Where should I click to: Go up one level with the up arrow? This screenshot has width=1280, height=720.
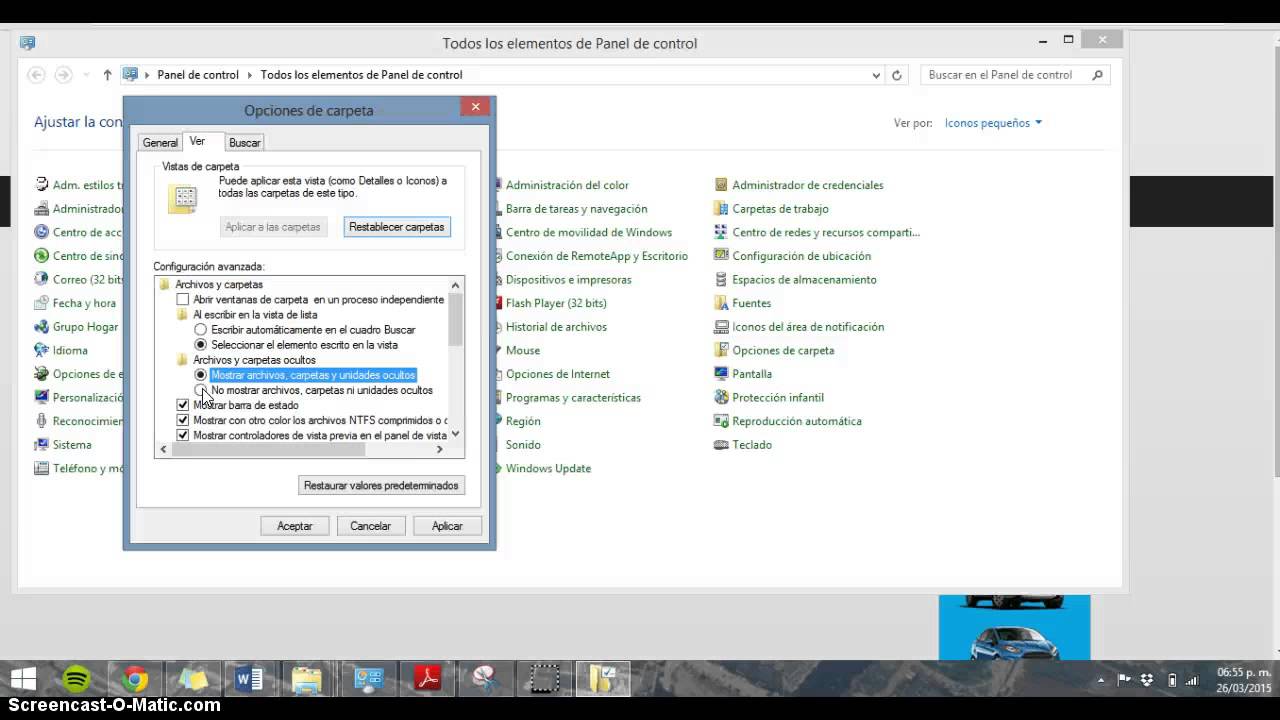point(107,75)
